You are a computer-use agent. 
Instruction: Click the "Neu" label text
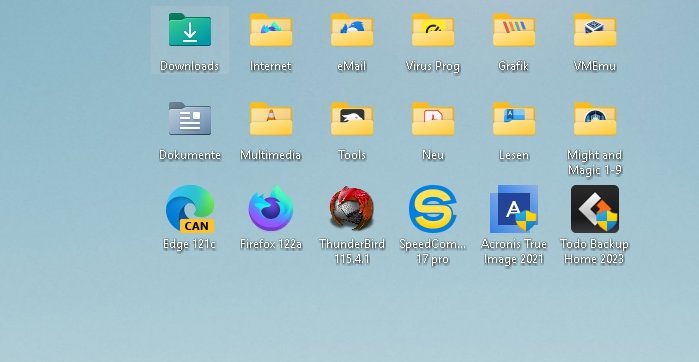[x=433, y=155]
